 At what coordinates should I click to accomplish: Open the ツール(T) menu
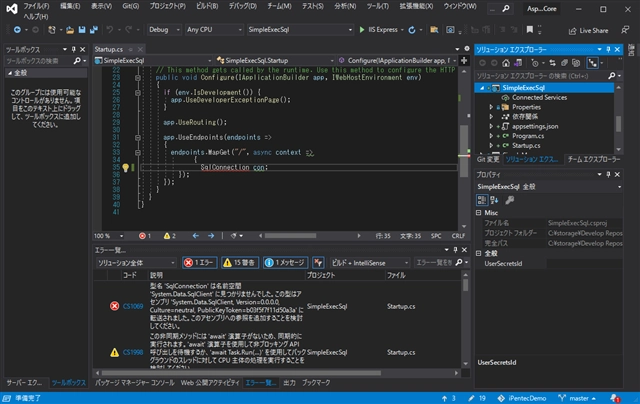click(377, 6)
